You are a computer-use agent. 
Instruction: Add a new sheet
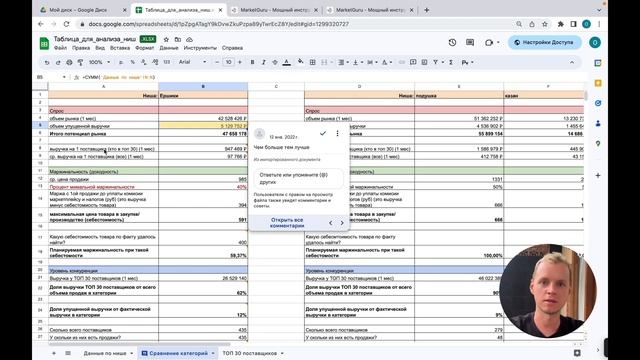click(53, 353)
